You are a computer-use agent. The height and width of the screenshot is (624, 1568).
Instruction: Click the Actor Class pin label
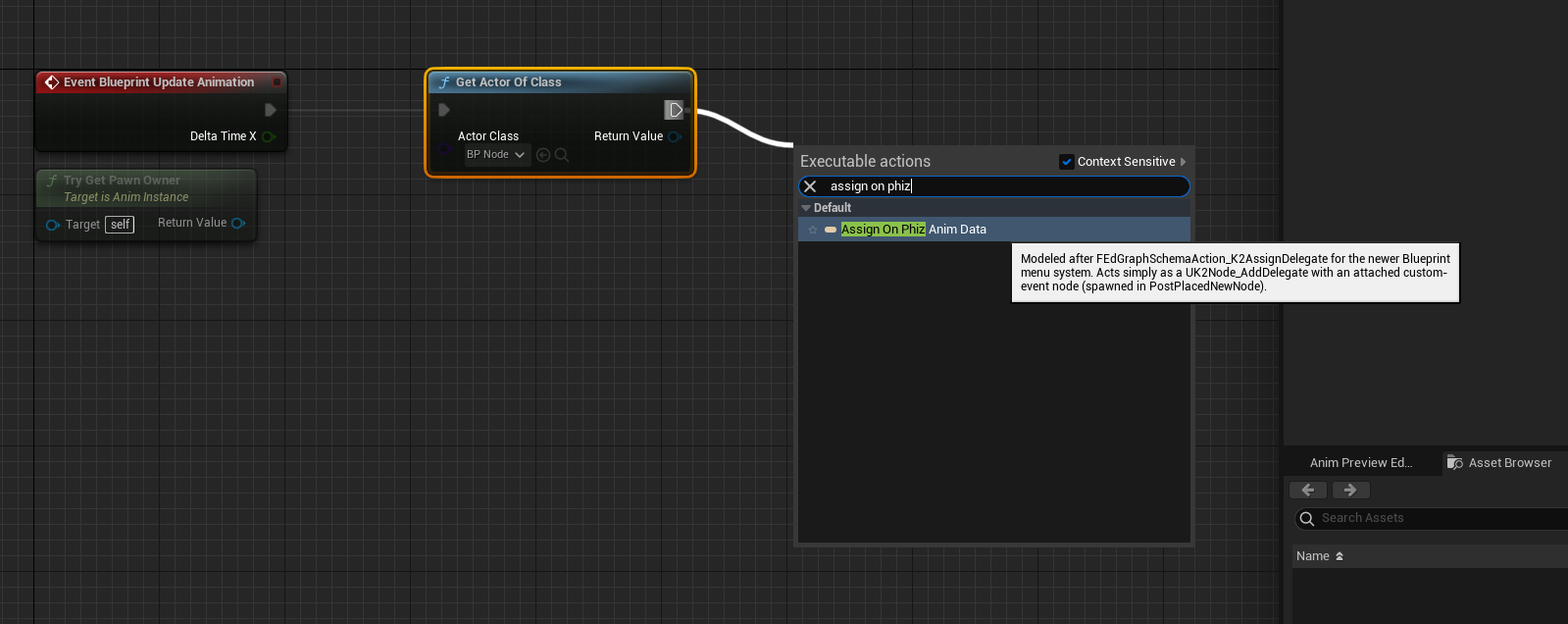tap(488, 136)
